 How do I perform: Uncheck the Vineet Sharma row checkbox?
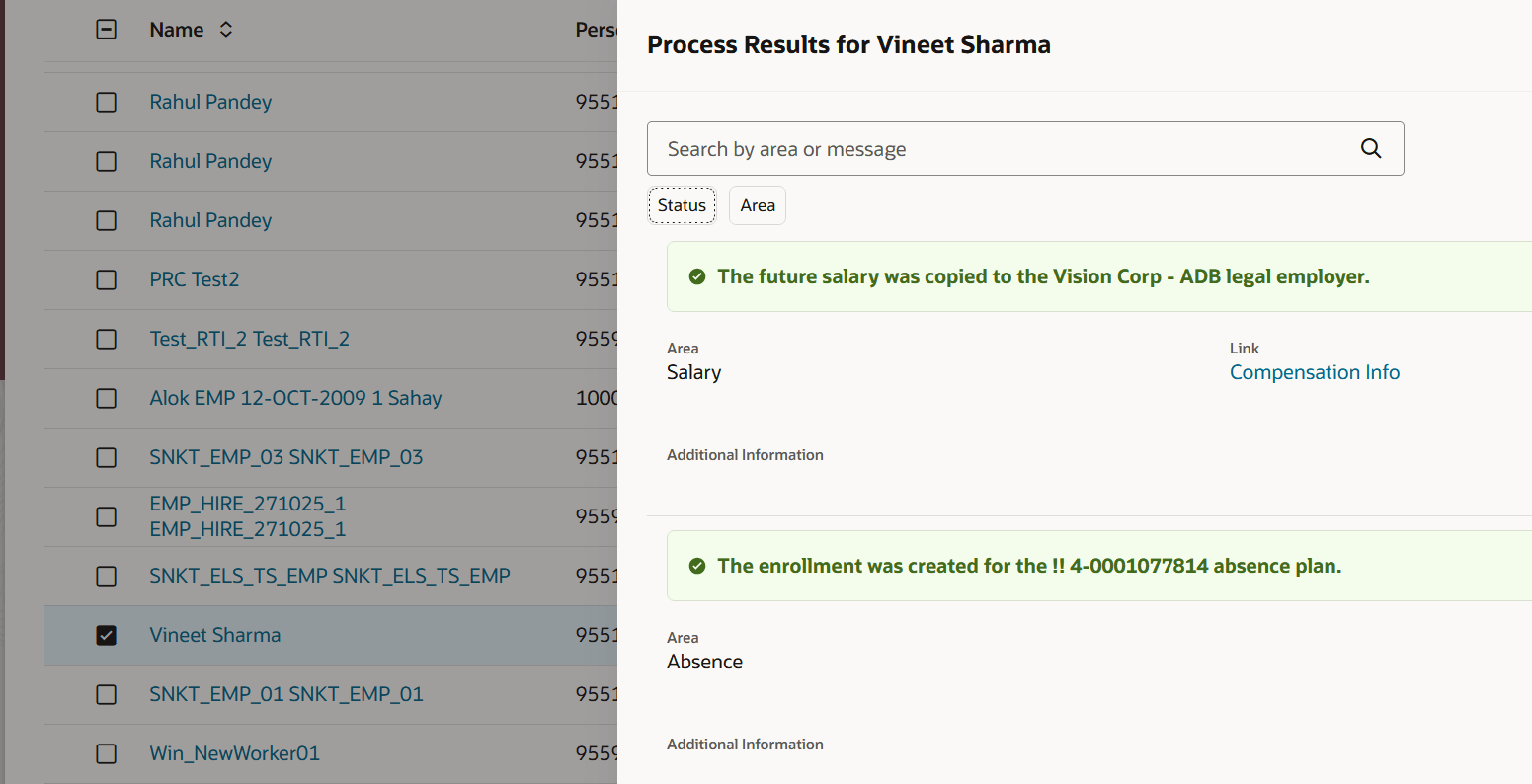106,635
